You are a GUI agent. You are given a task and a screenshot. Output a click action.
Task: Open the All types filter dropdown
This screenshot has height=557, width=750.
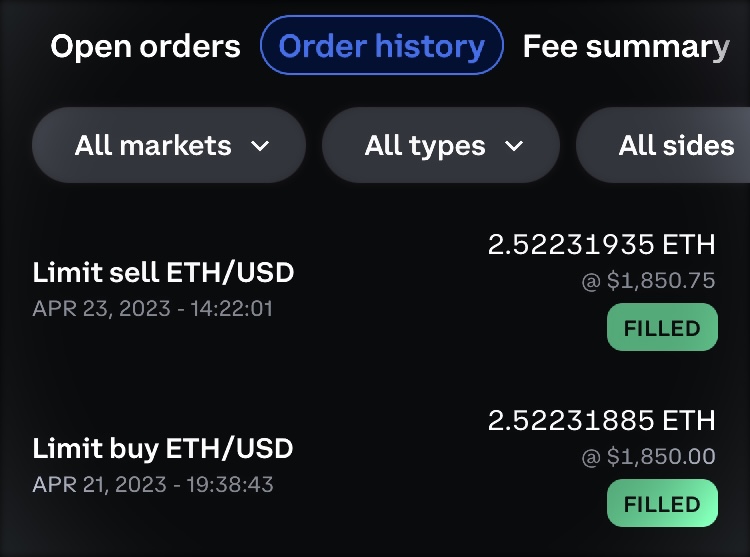coord(441,146)
